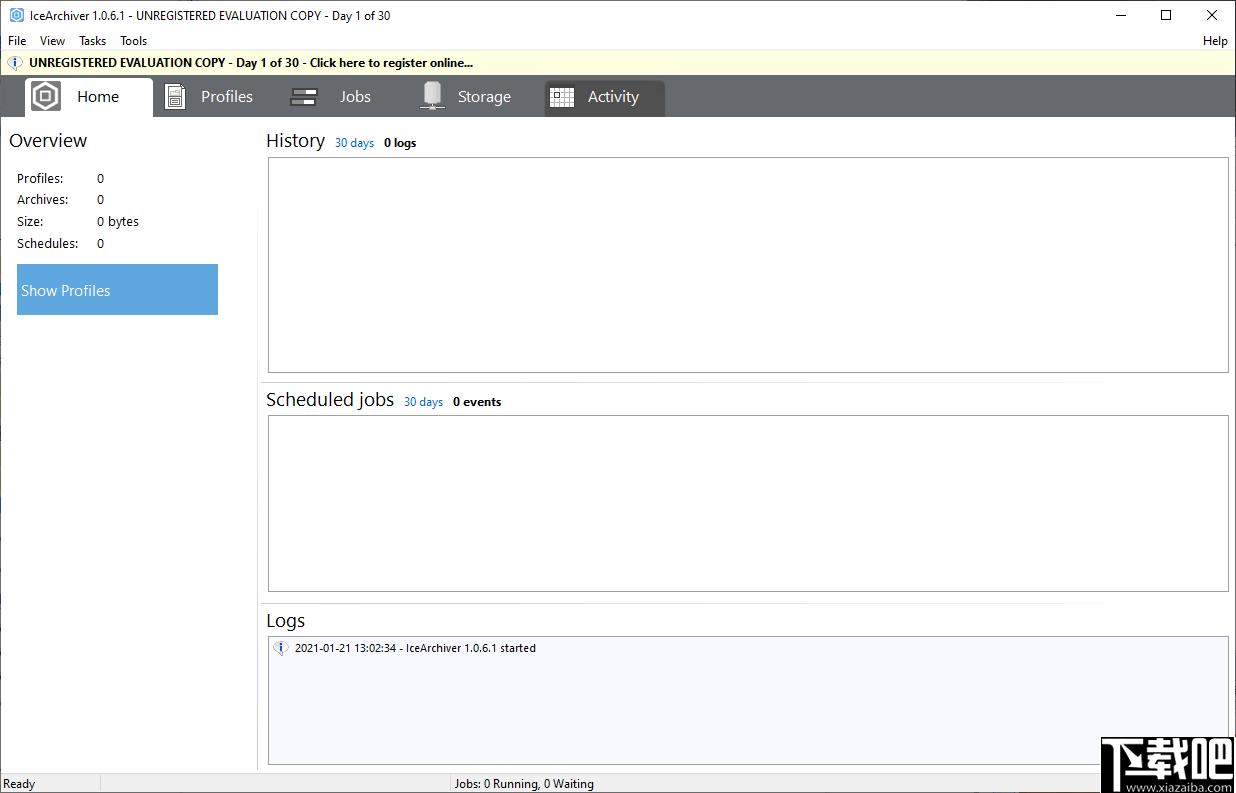Image resolution: width=1236 pixels, height=793 pixels.
Task: Click the 'Schedules:' overview label
Action: [47, 244]
